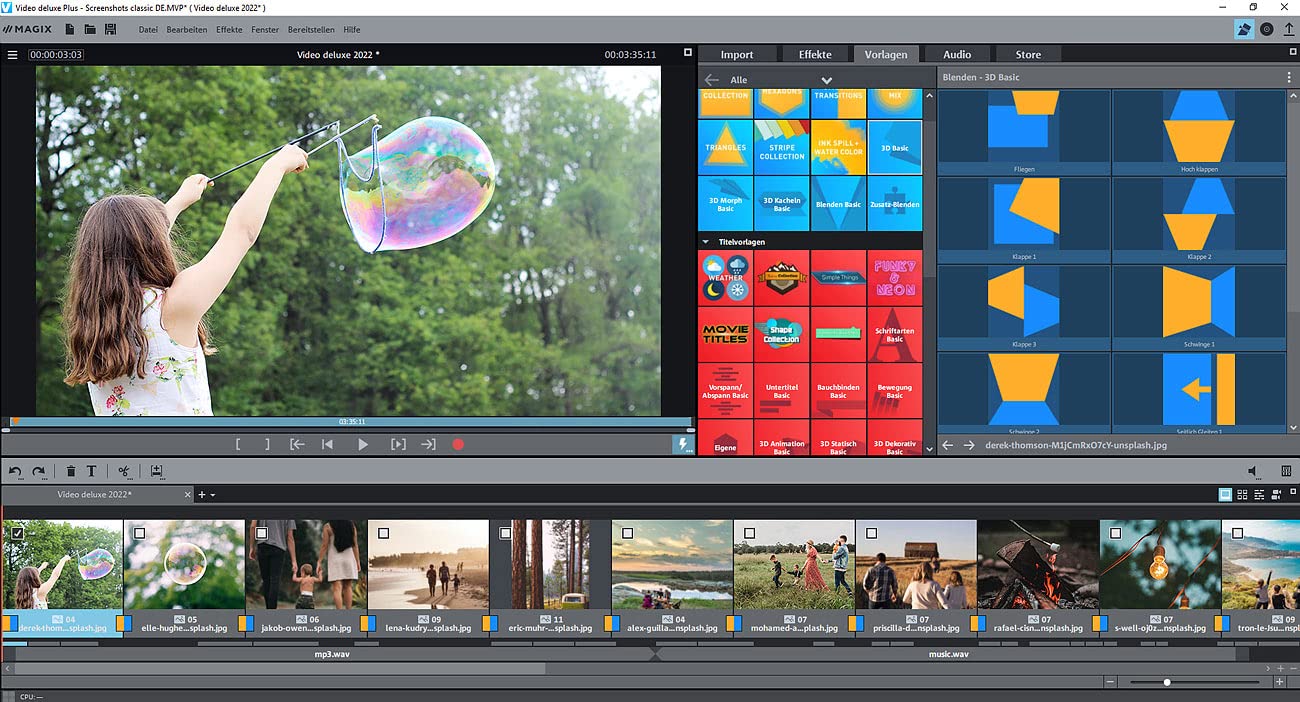1300x702 pixels.
Task: Open the Store tab
Action: pyautogui.click(x=1028, y=54)
